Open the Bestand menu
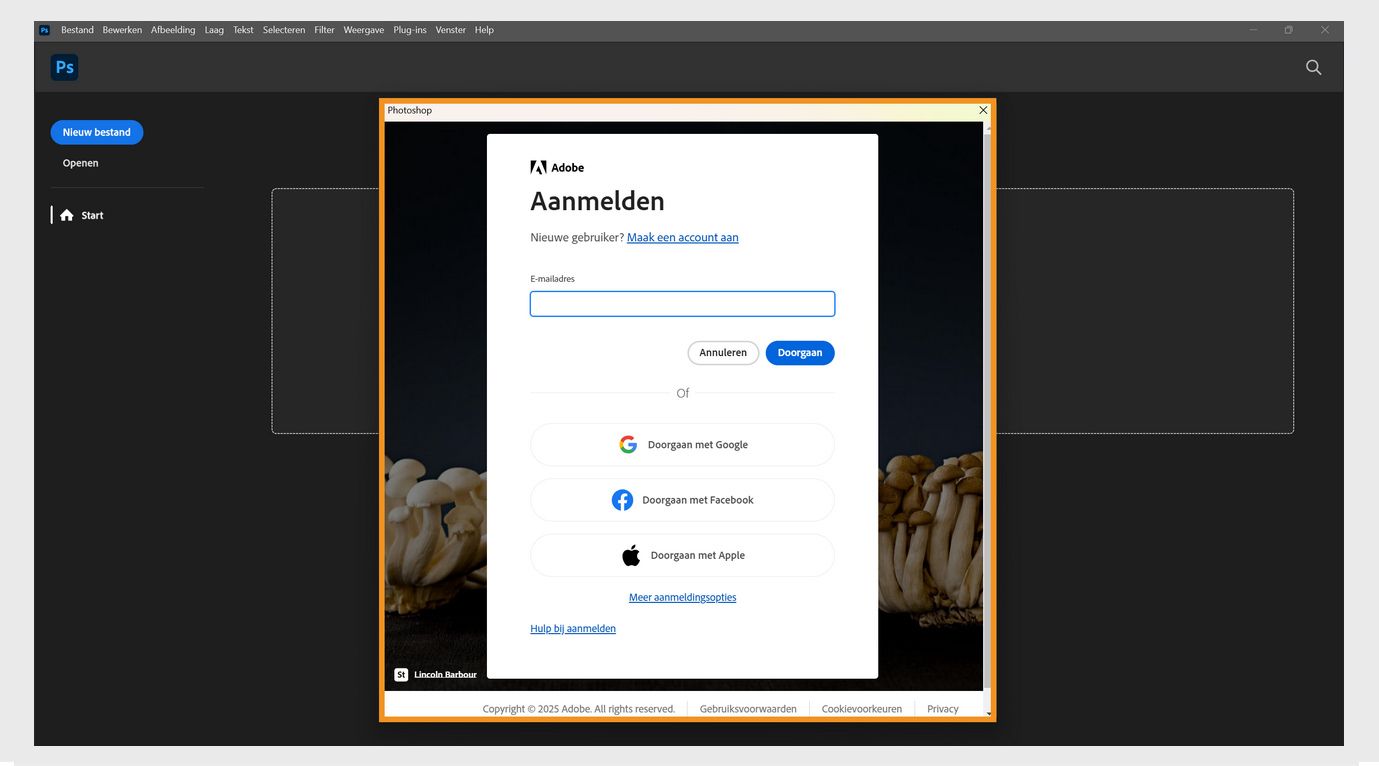The width and height of the screenshot is (1379, 766). [x=77, y=30]
